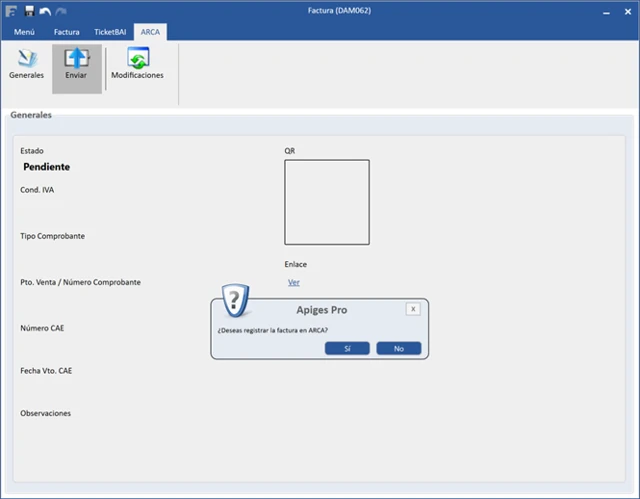Image resolution: width=640 pixels, height=499 pixels.
Task: Follow the Ver link under Enlace
Action: point(293,283)
